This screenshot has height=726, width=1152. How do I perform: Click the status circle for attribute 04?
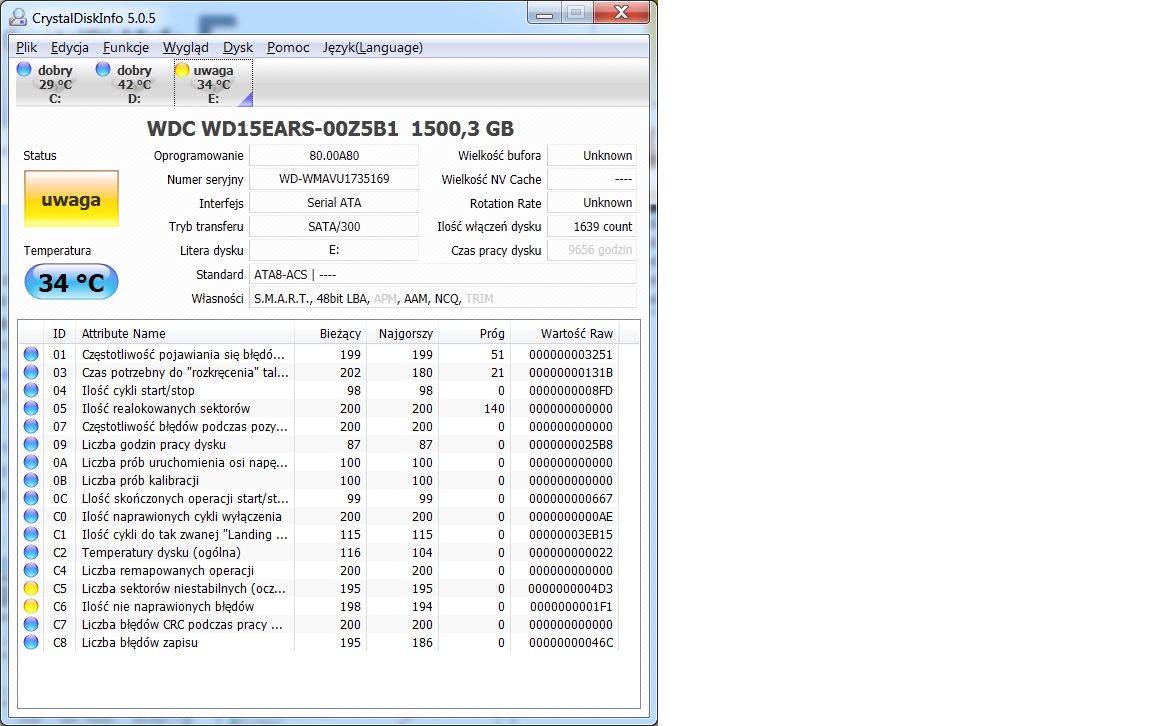click(x=31, y=390)
